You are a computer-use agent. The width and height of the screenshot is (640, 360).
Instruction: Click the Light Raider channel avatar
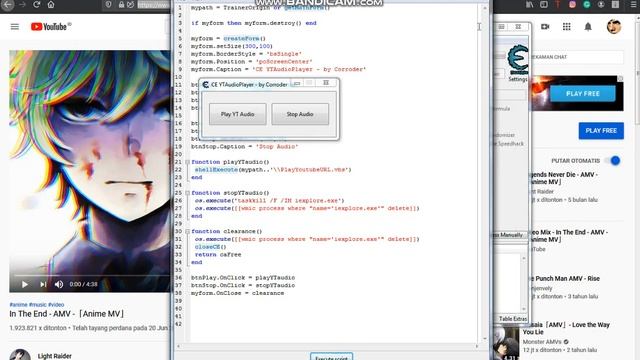click(x=20, y=355)
